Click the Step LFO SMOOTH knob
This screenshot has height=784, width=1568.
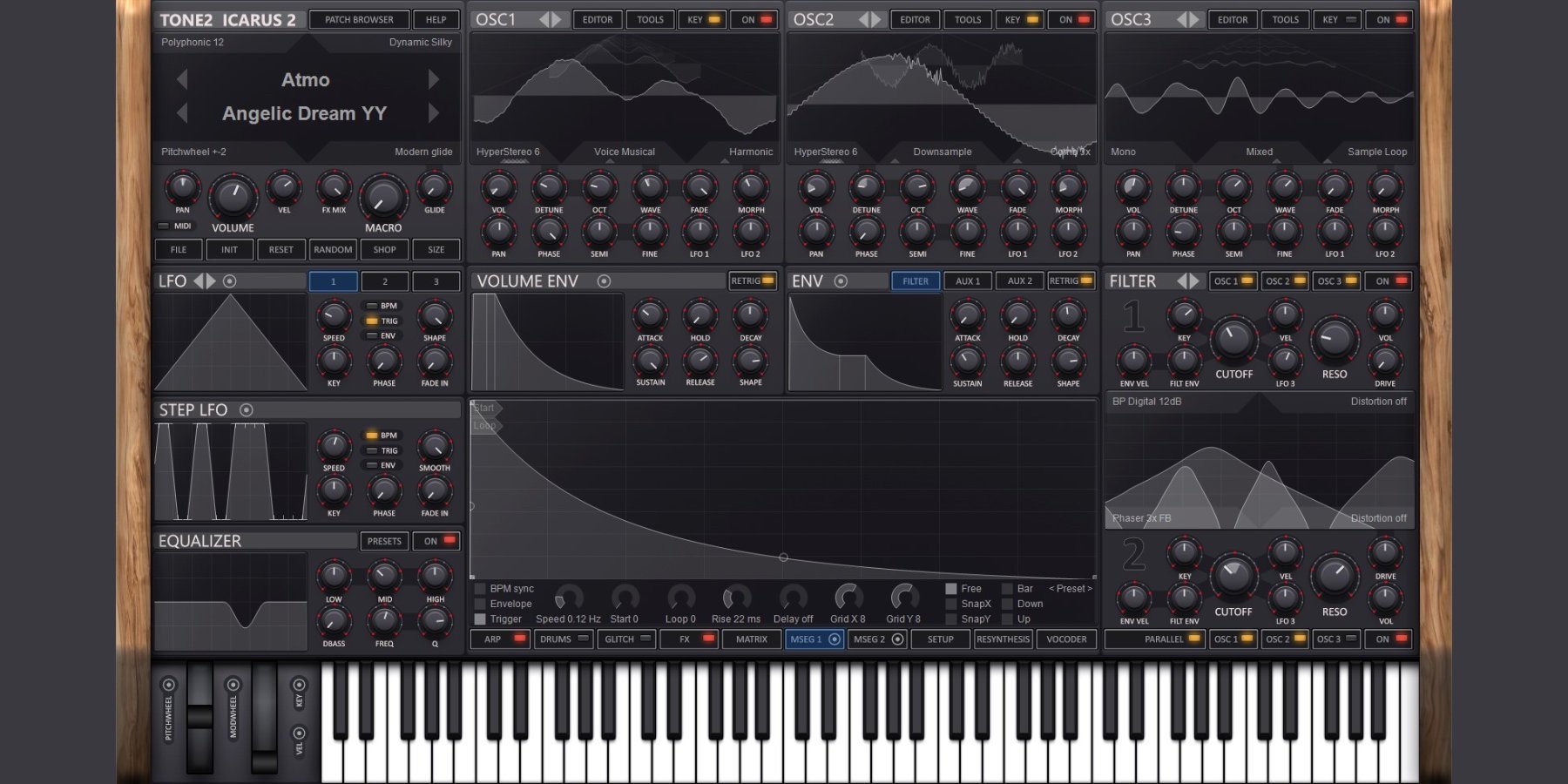[435, 446]
